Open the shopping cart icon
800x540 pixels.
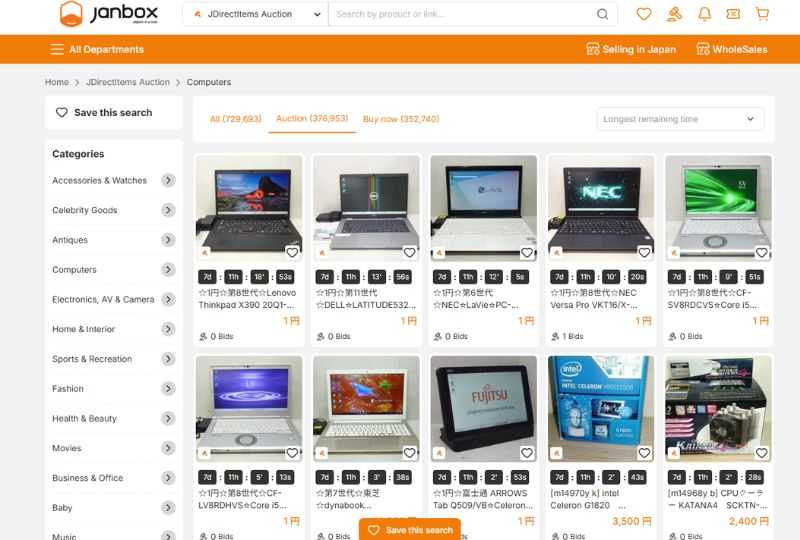(x=762, y=14)
